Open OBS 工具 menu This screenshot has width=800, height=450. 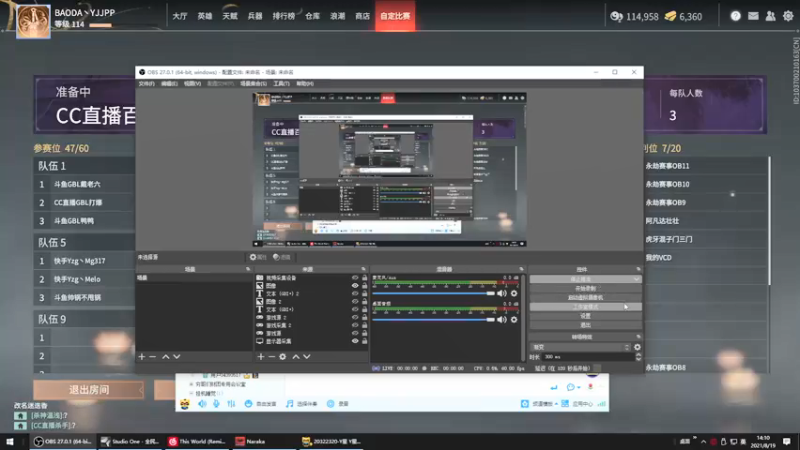(281, 84)
